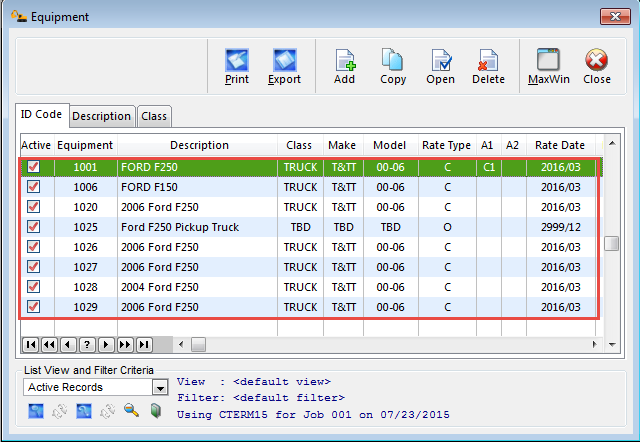This screenshot has width=640, height=442.
Task: Jump to the last record in the list
Action: click(x=144, y=345)
